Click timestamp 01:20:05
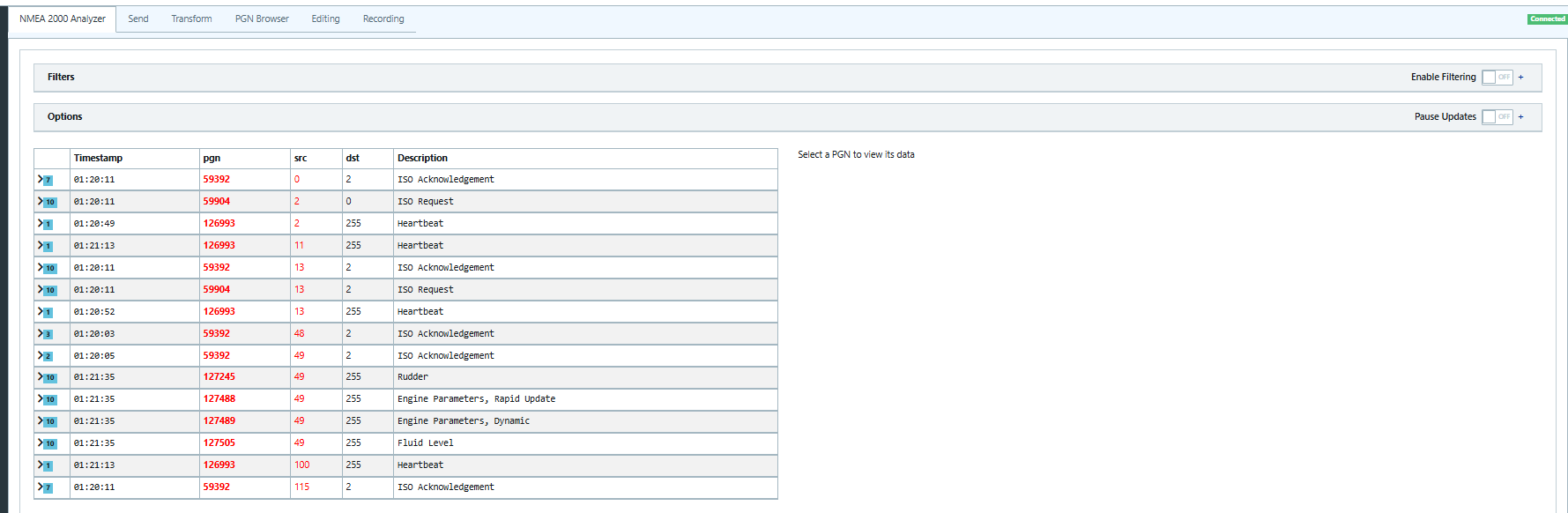Image resolution: width=1568 pixels, height=513 pixels. [94, 355]
